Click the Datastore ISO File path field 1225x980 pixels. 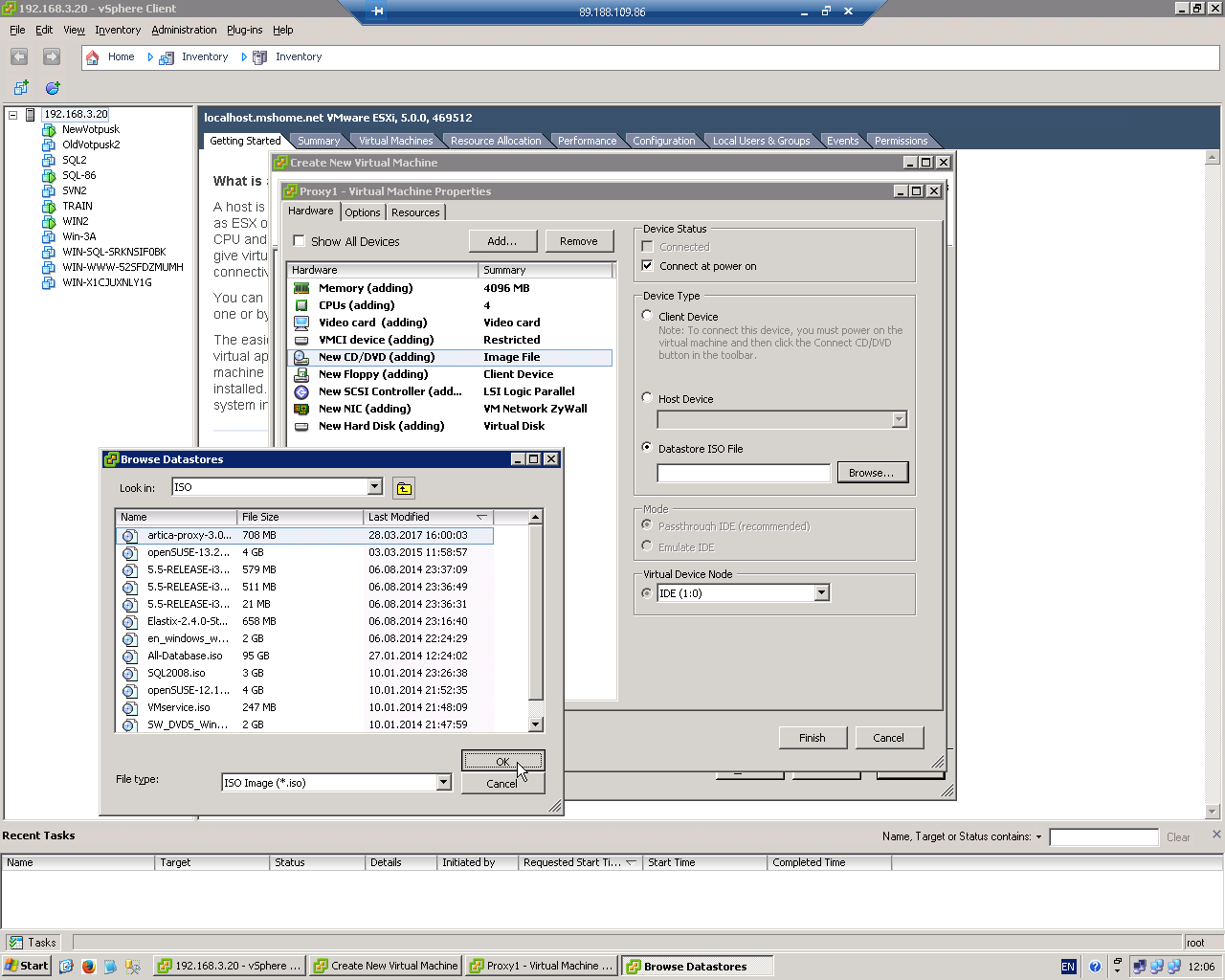point(744,473)
